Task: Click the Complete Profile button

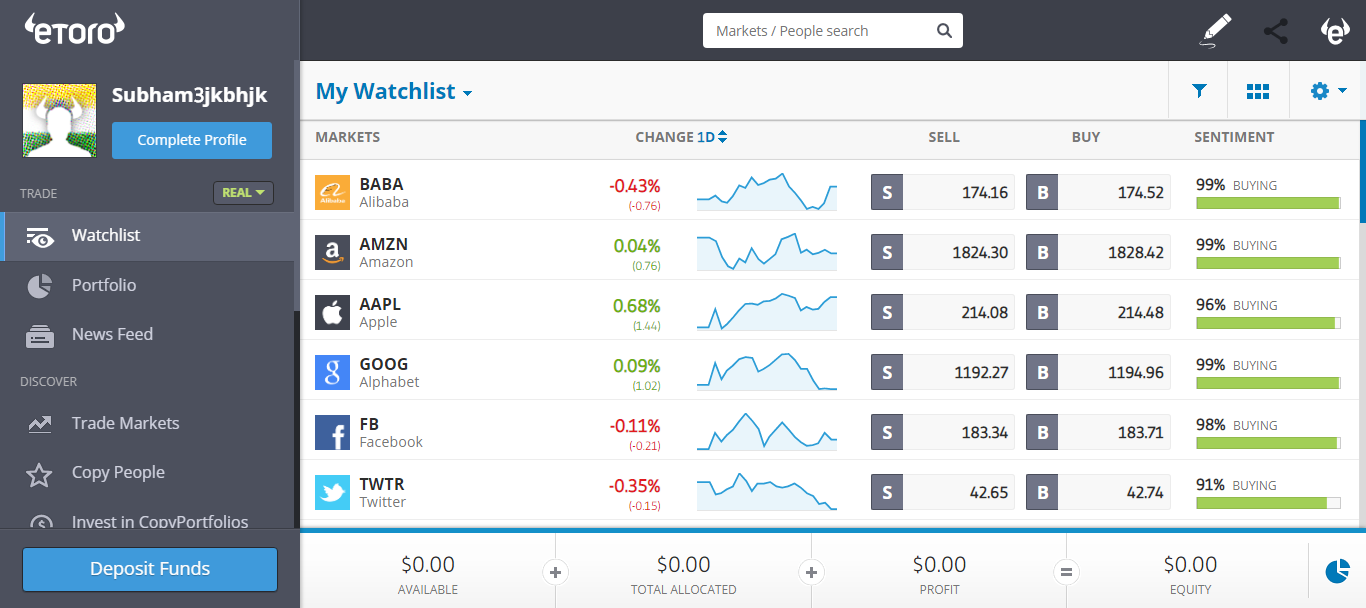Action: (192, 140)
